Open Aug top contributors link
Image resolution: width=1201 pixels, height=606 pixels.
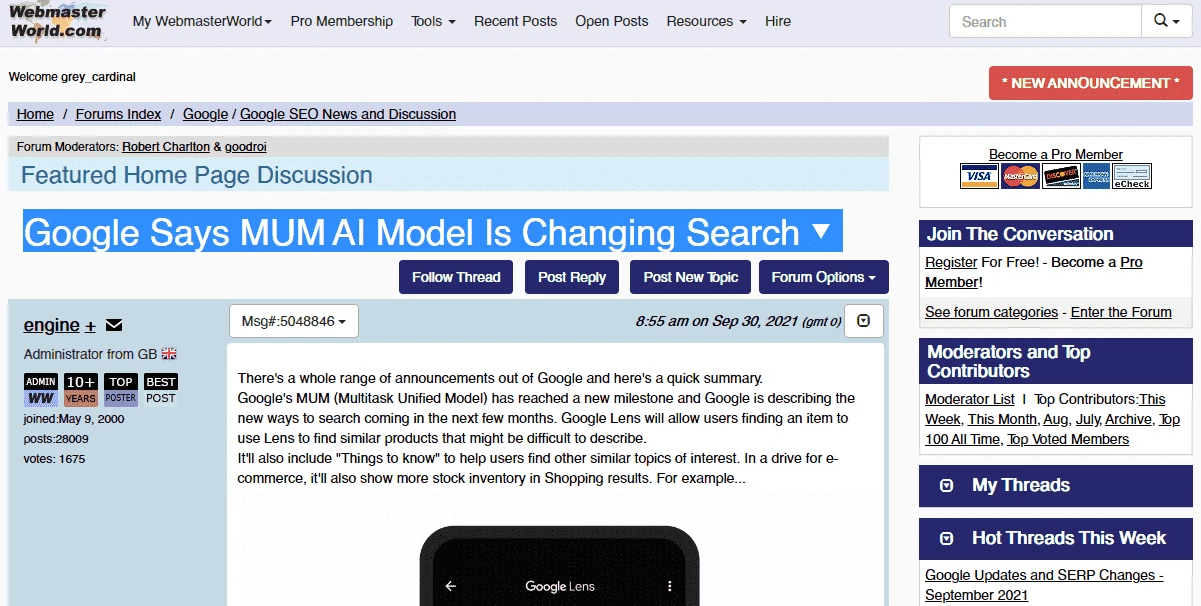(x=1055, y=419)
